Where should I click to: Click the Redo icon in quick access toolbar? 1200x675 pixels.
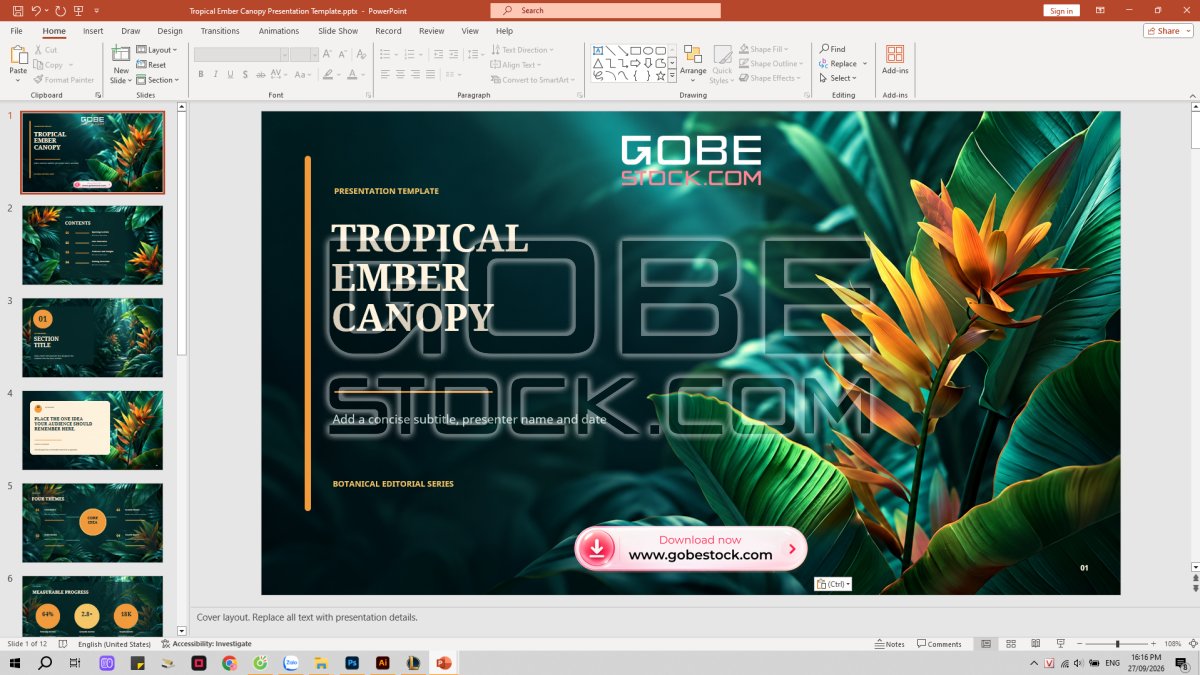[x=60, y=10]
